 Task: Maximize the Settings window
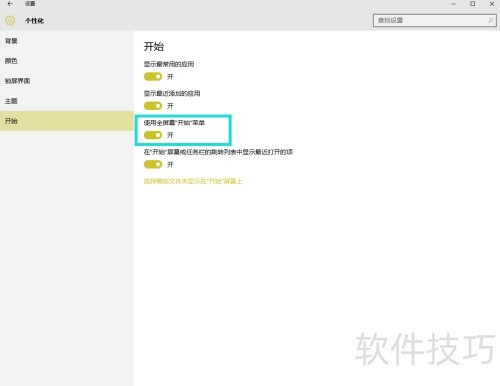pyautogui.click(x=473, y=4)
